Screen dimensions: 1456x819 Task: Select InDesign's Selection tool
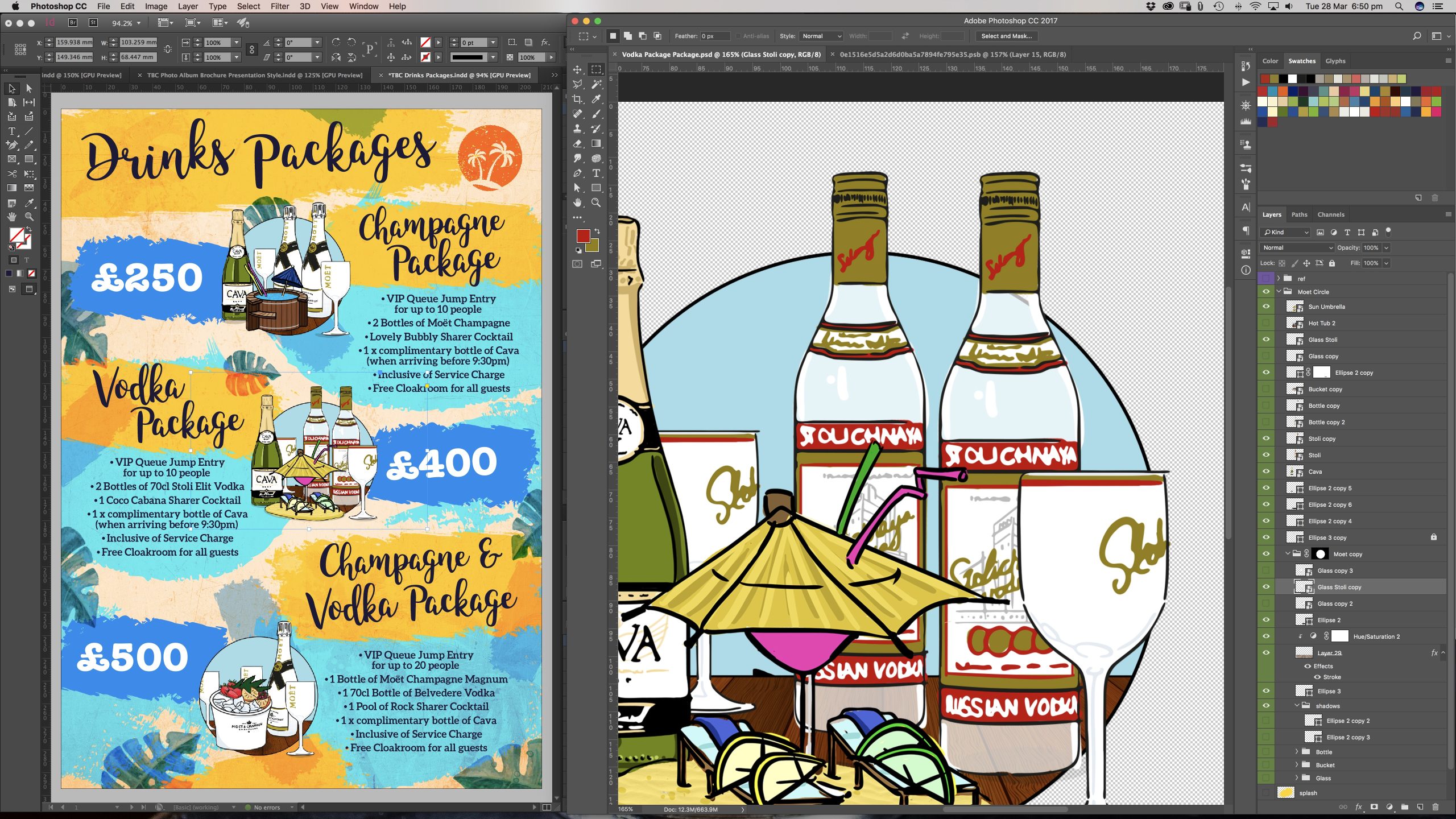click(x=11, y=89)
